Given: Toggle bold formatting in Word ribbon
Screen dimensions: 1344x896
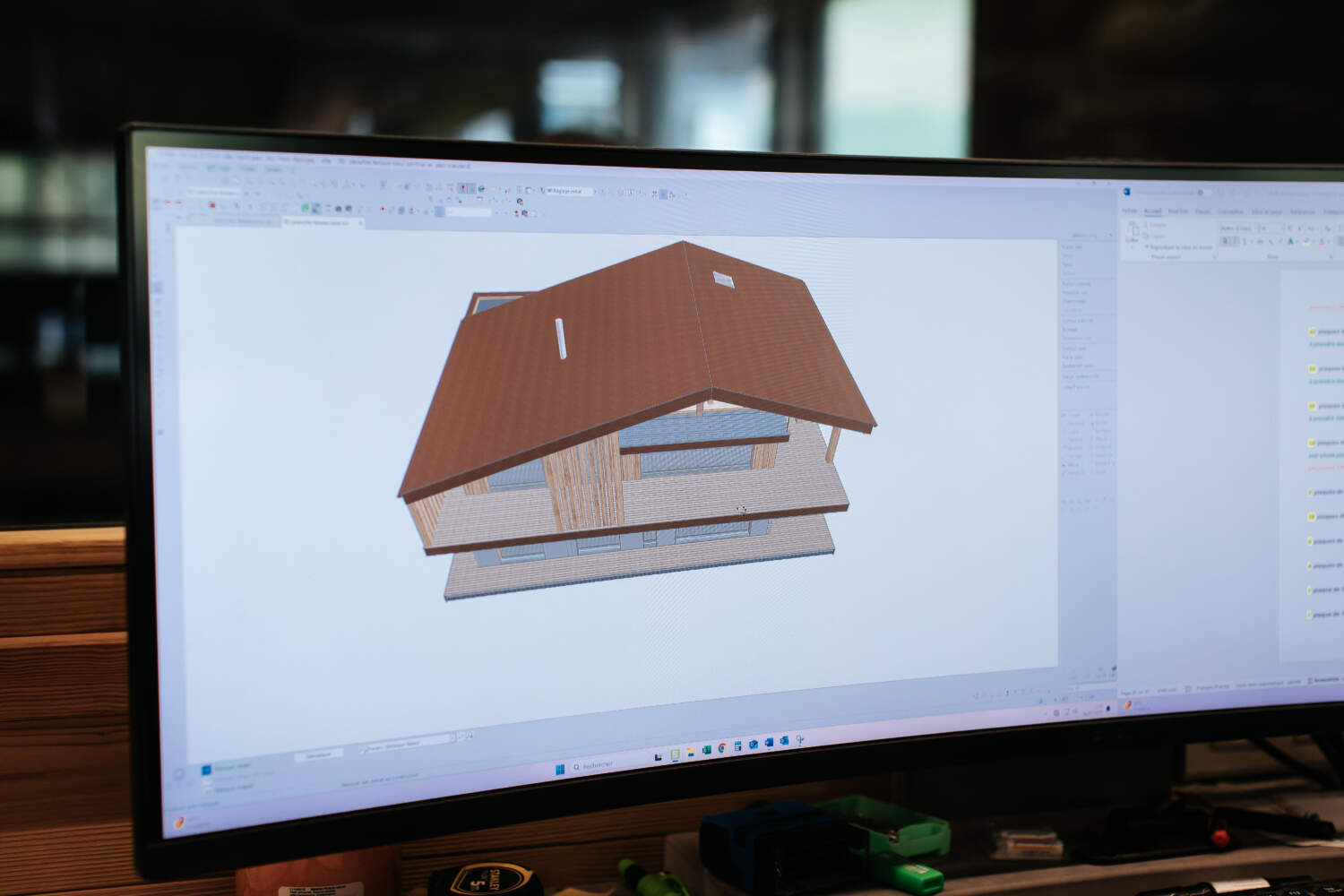Looking at the screenshot, I should pos(1226,241).
